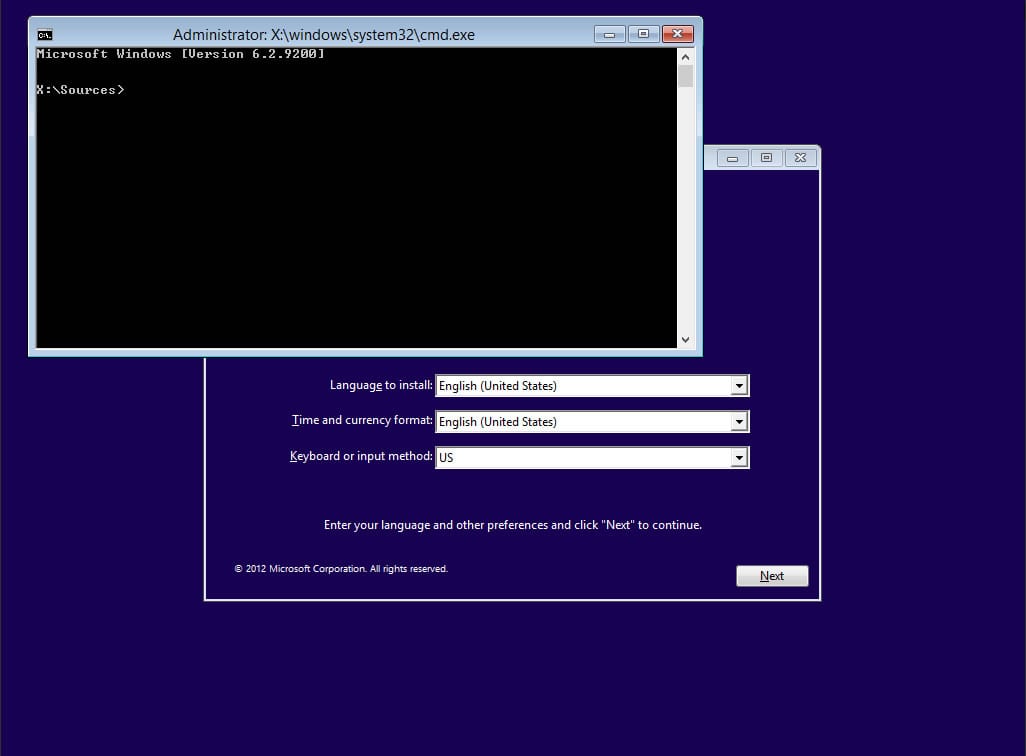The height and width of the screenshot is (756, 1026).
Task: Click the console scrollbar up arrow
Action: 686,57
